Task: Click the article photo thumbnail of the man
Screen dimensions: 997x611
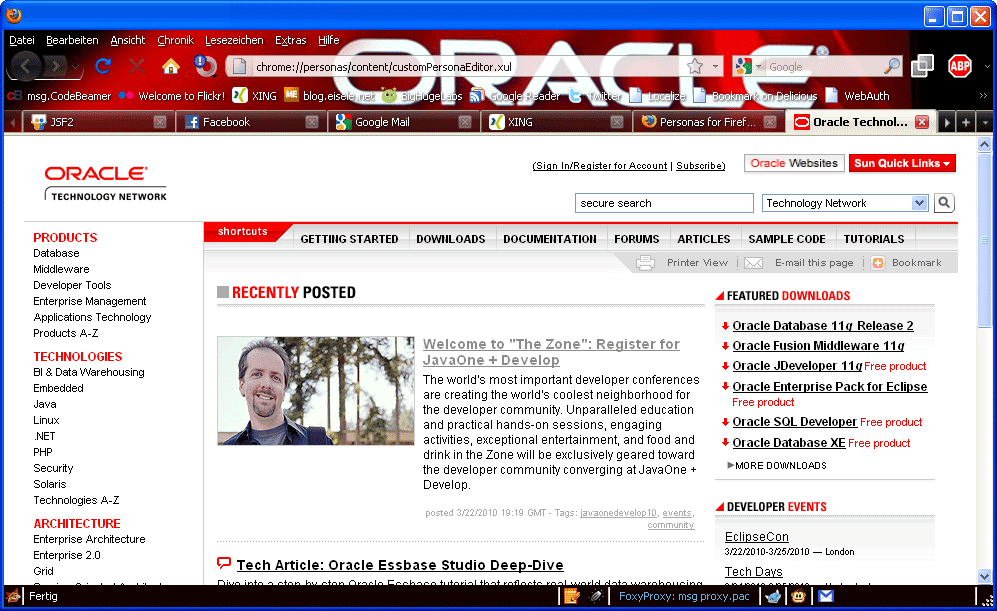Action: (316, 390)
